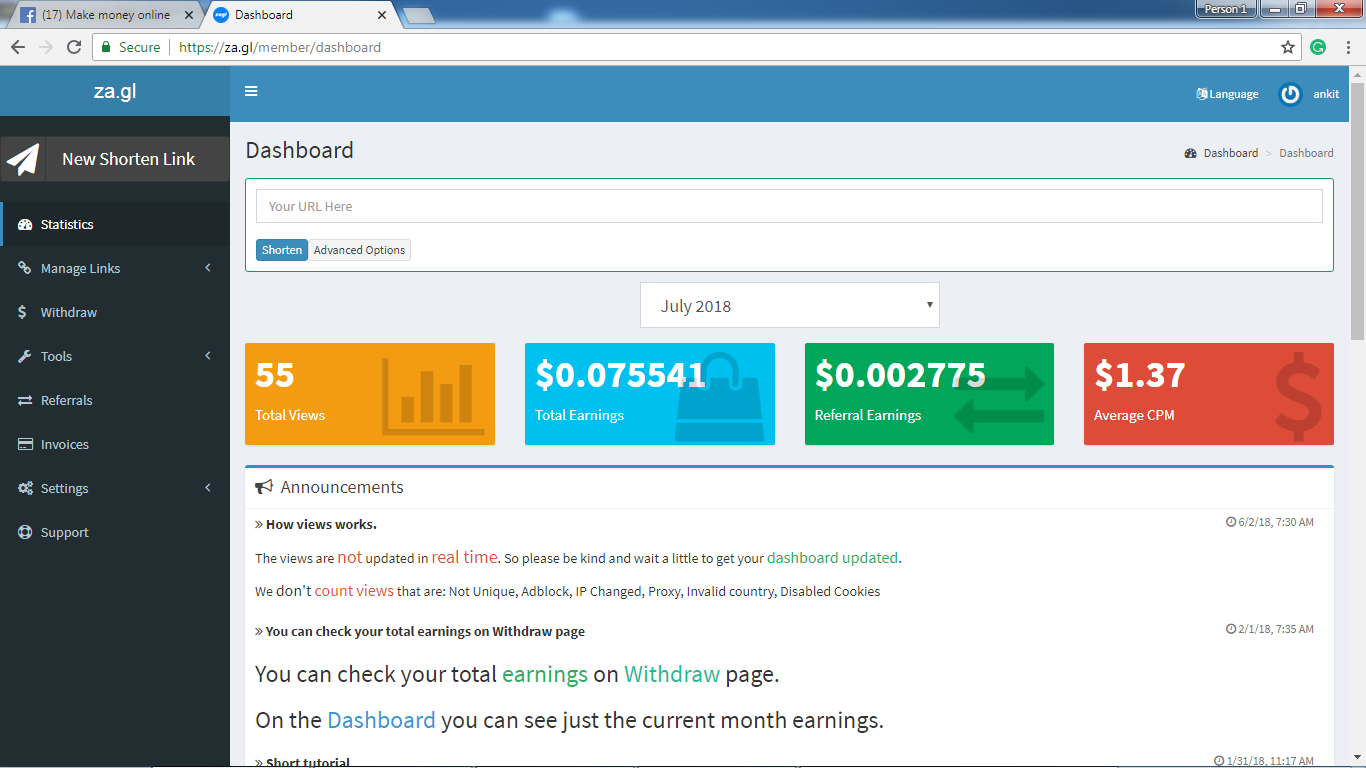1366x768 pixels.
Task: Click the Advanced Options button
Action: [360, 250]
